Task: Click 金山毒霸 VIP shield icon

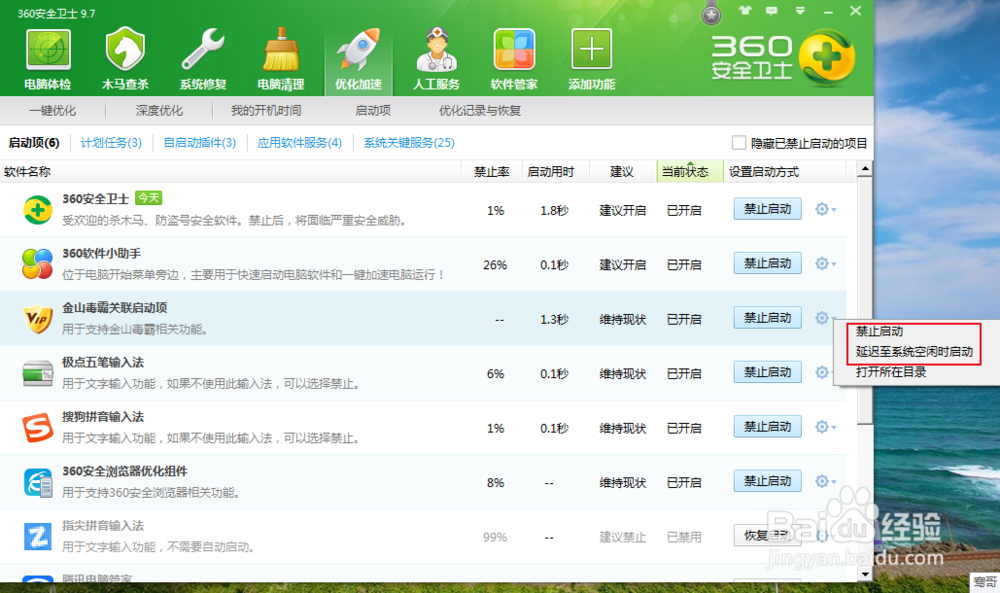Action: coord(38,319)
